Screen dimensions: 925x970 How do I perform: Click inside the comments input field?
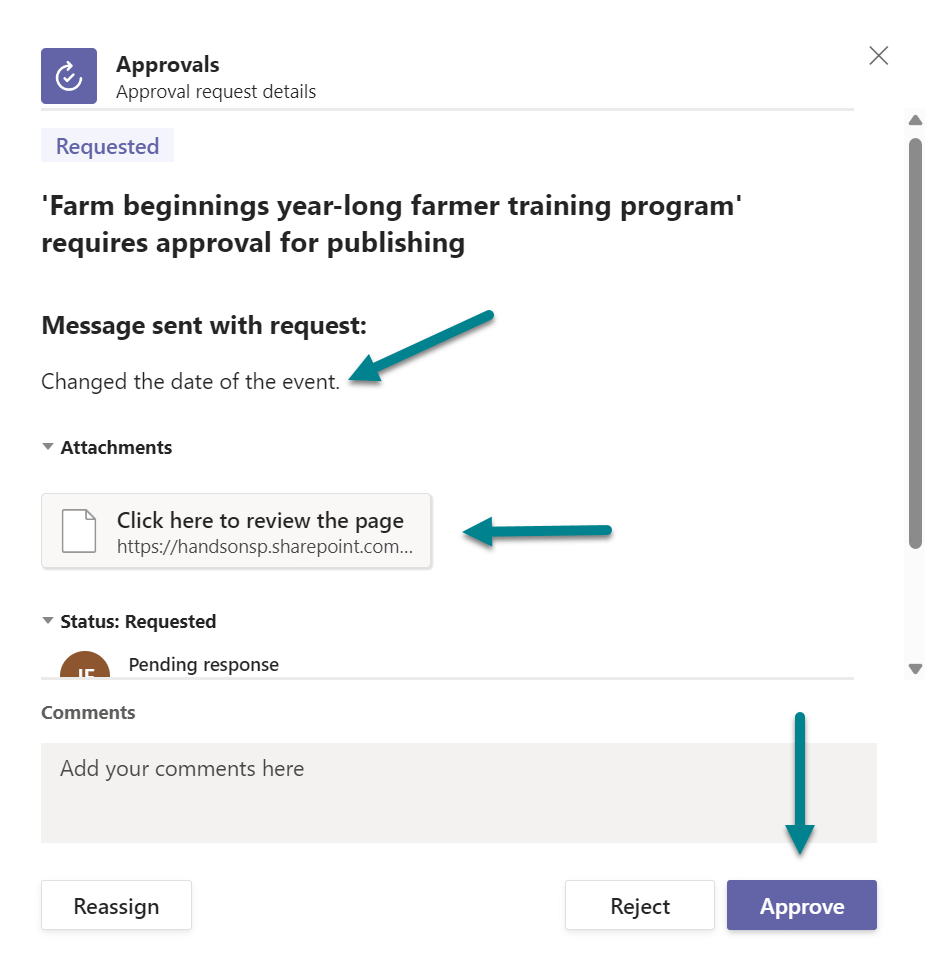coord(458,790)
